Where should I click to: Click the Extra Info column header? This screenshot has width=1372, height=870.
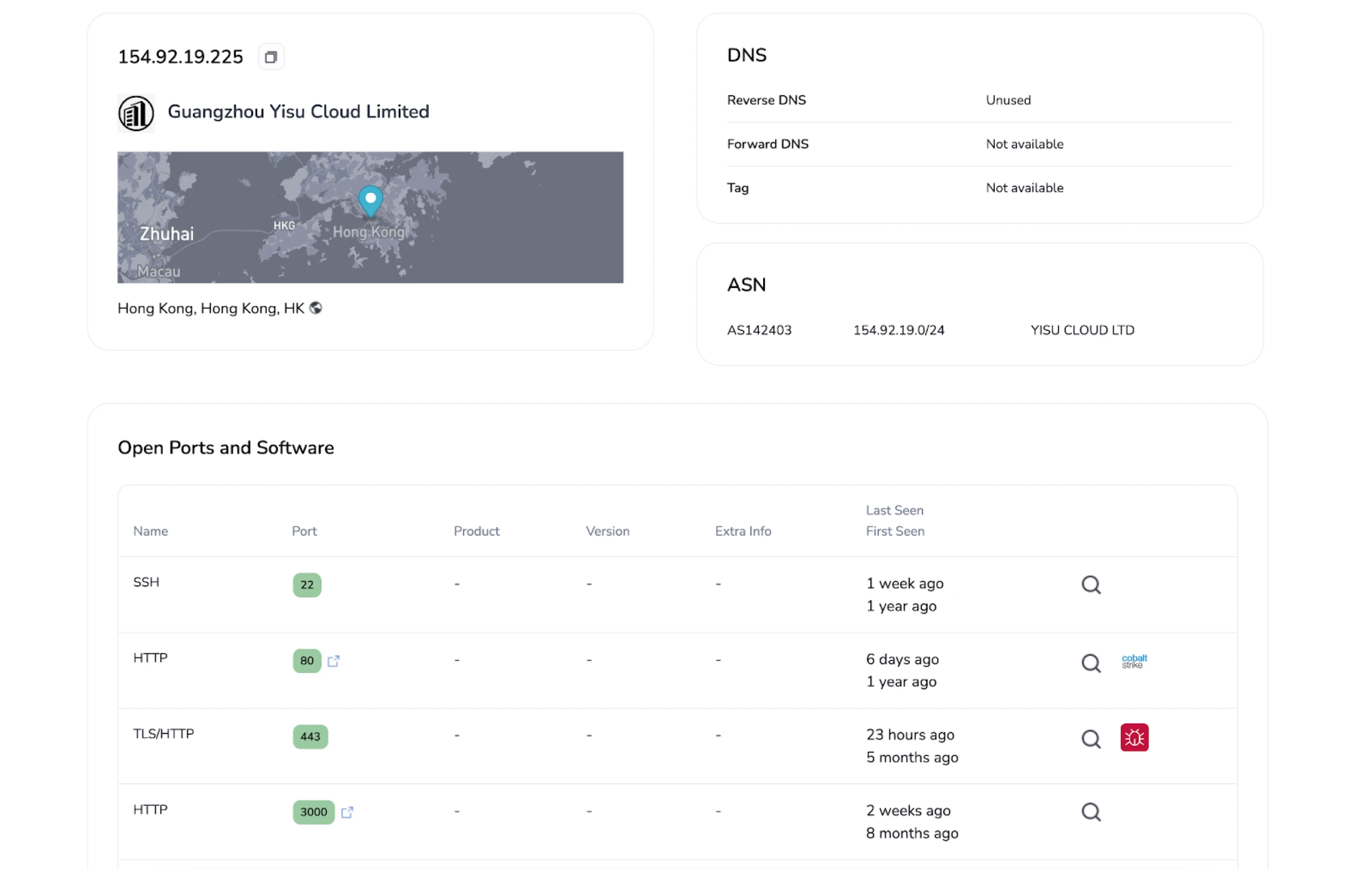(743, 531)
